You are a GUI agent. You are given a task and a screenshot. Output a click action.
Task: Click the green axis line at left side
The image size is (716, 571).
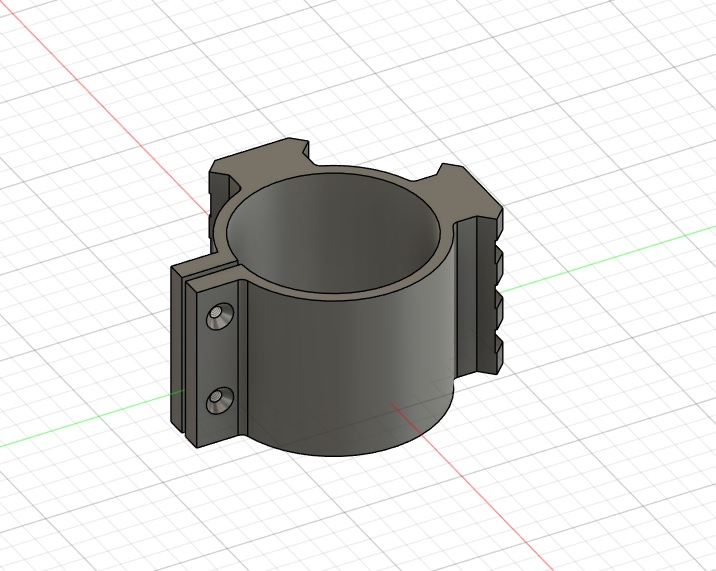click(x=80, y=425)
